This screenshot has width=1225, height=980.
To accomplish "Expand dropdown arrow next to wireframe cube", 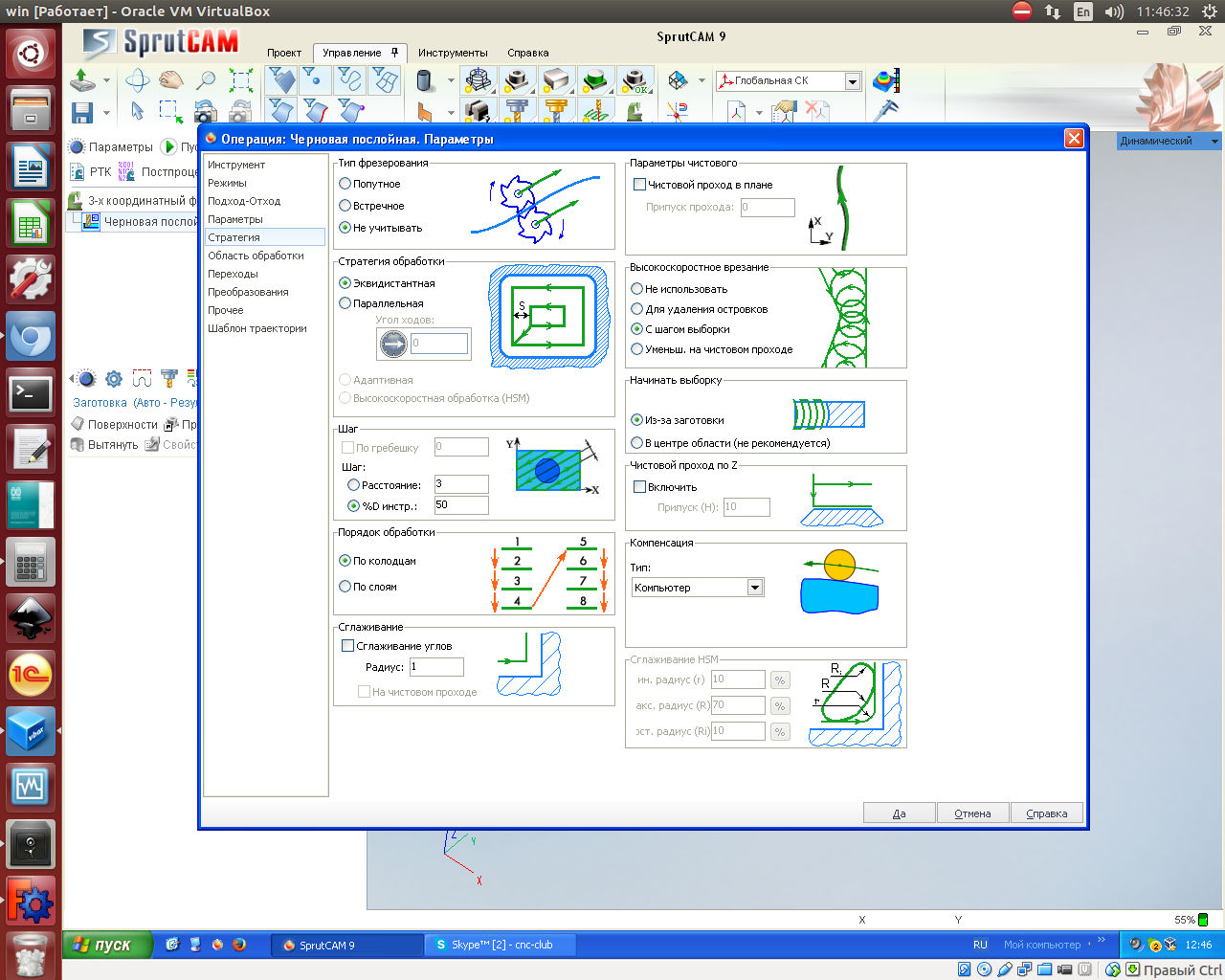I will tap(702, 80).
